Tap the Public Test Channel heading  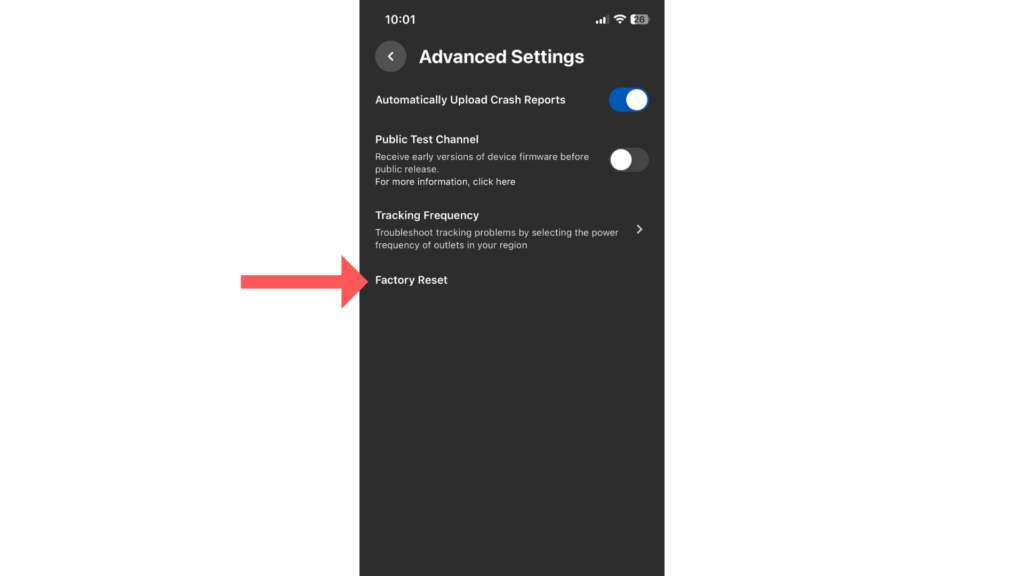point(426,139)
